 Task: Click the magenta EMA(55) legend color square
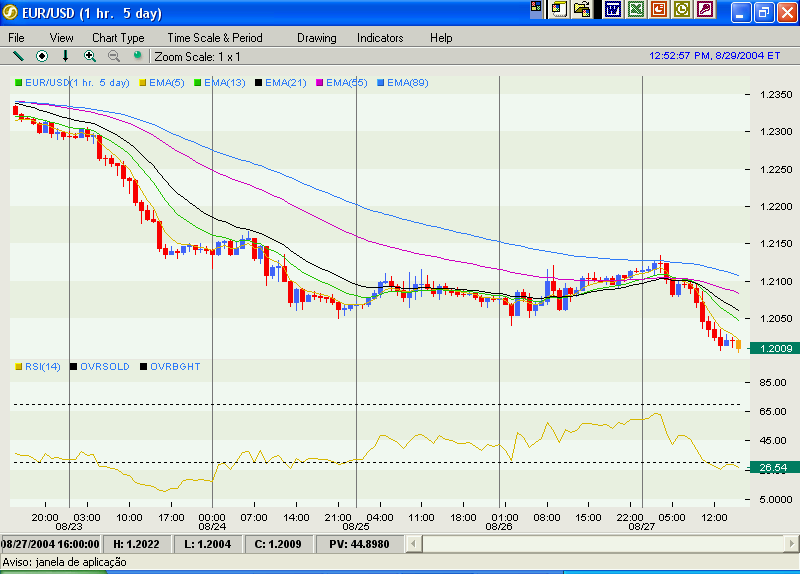321,82
